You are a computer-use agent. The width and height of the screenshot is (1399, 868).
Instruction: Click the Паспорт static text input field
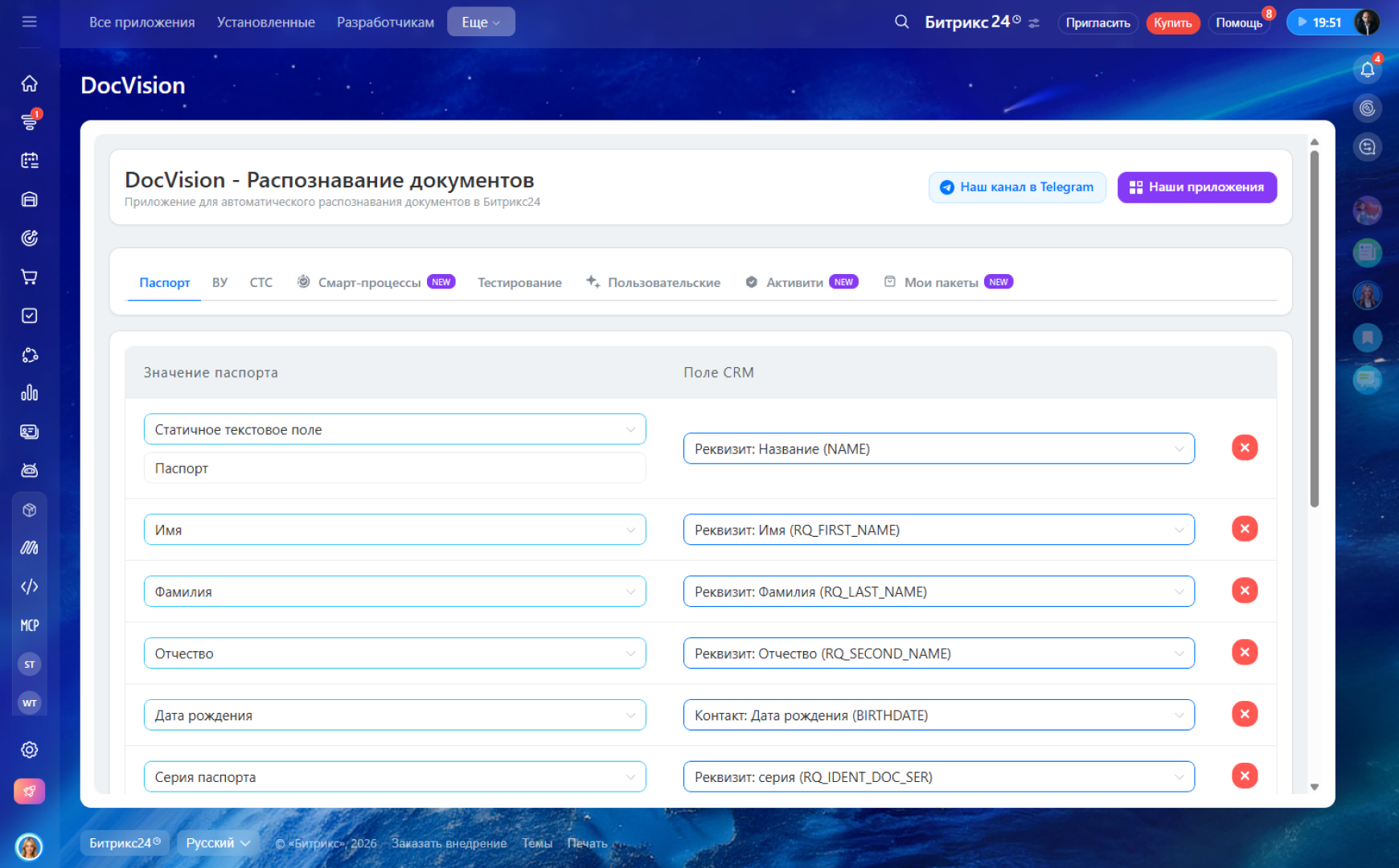[x=394, y=469]
